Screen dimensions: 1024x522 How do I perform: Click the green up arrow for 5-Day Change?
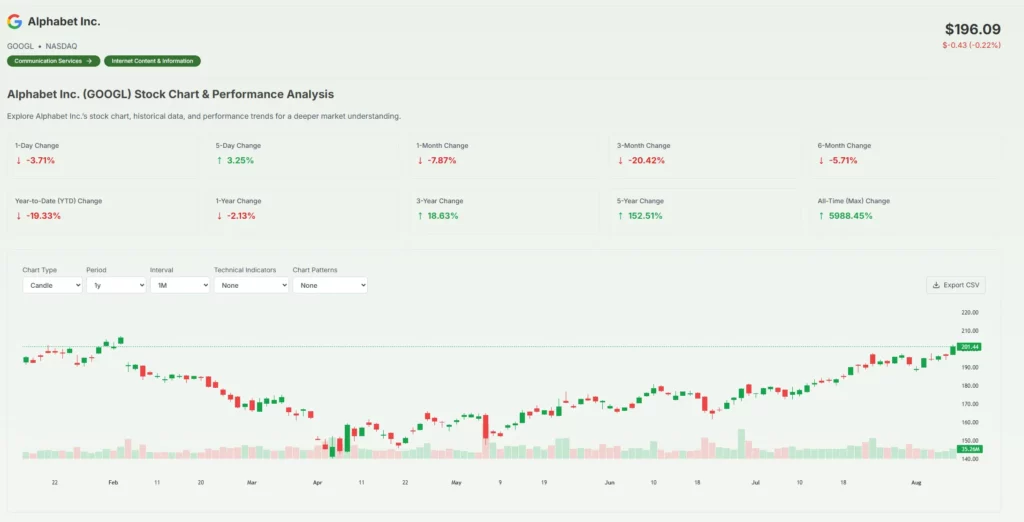(219, 160)
